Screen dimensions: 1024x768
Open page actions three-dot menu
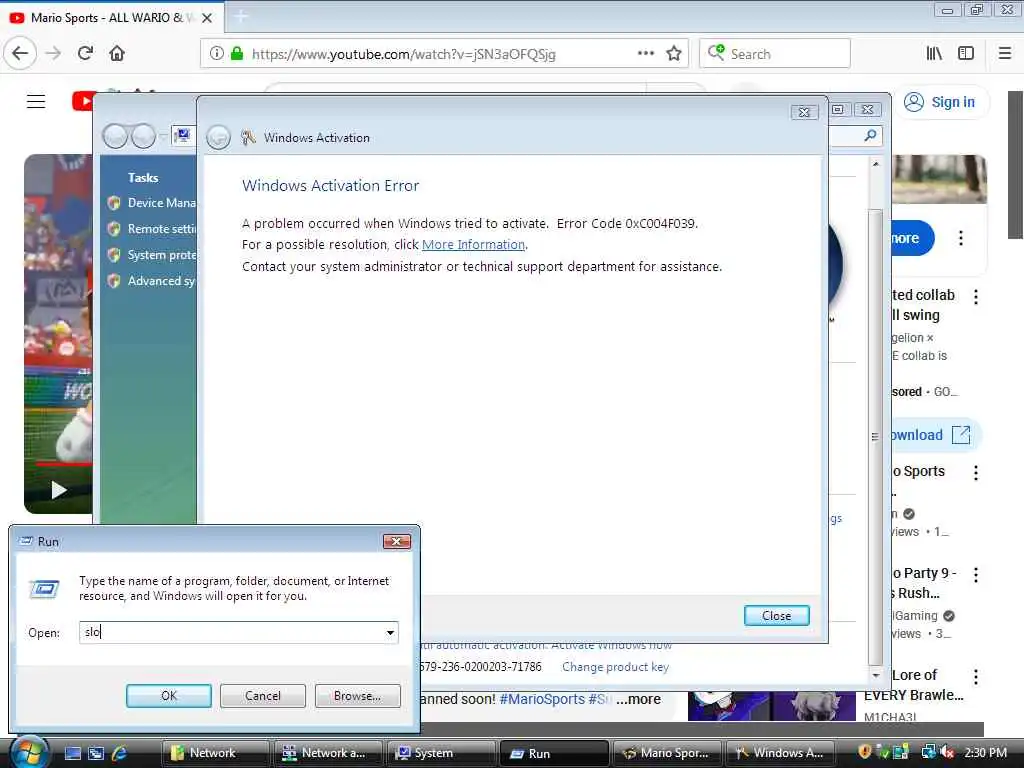point(645,54)
